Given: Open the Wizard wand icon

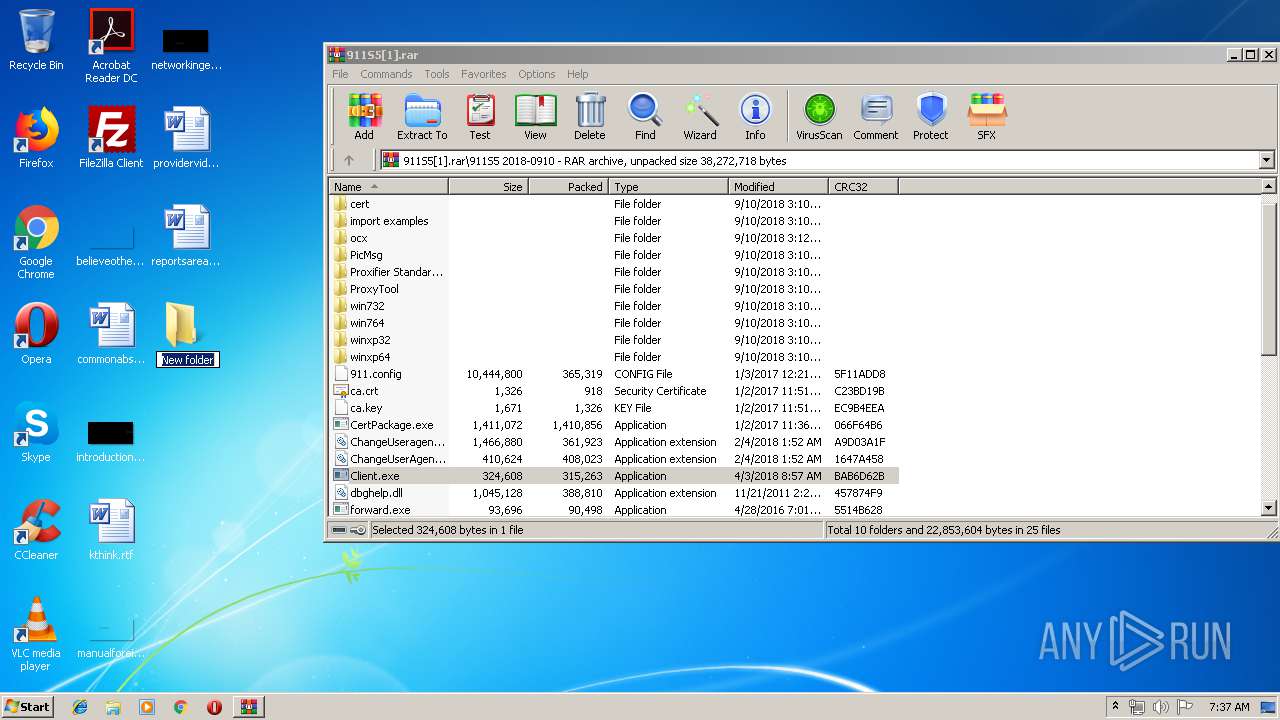Looking at the screenshot, I should click(700, 117).
